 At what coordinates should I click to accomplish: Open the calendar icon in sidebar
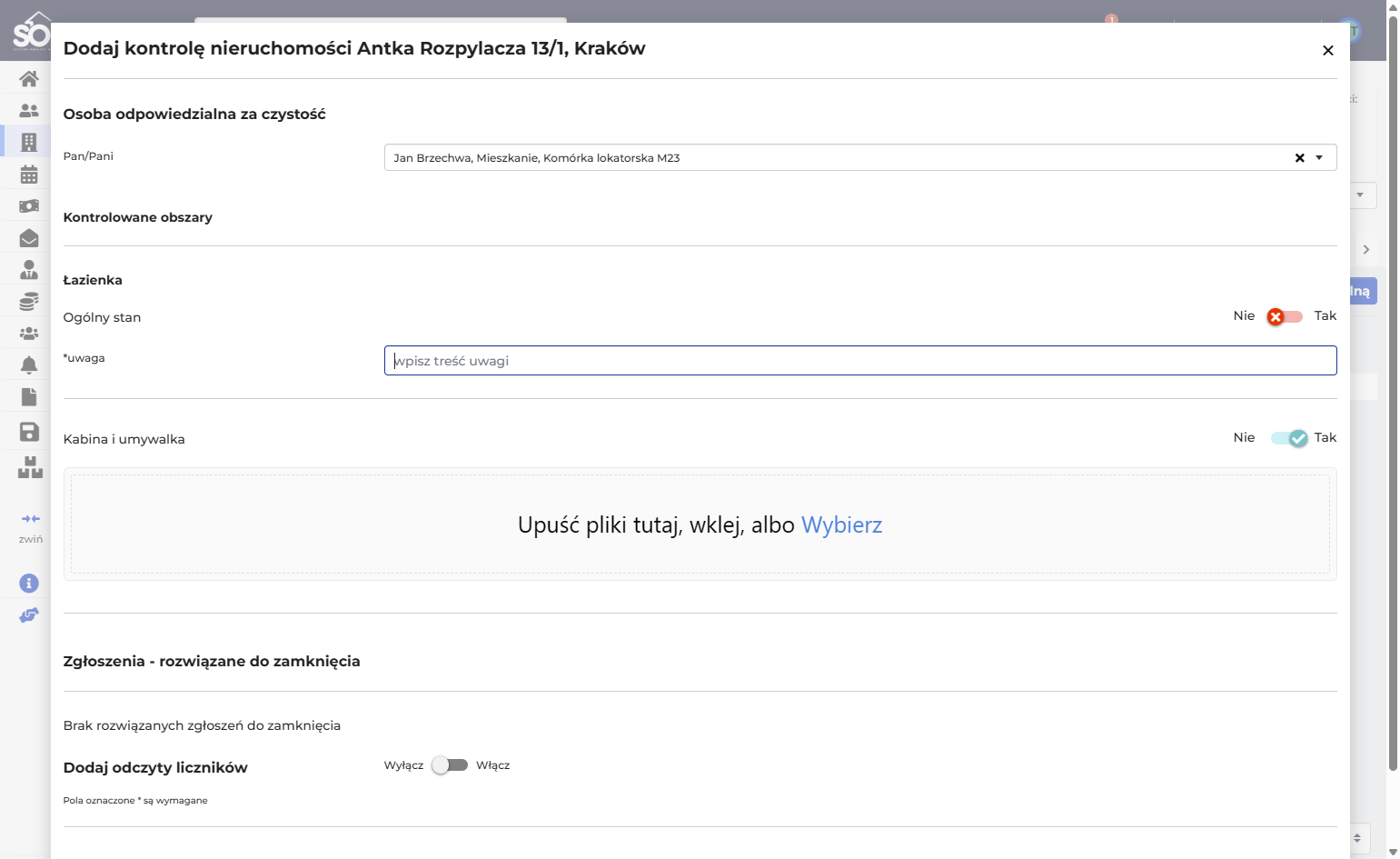[x=29, y=174]
